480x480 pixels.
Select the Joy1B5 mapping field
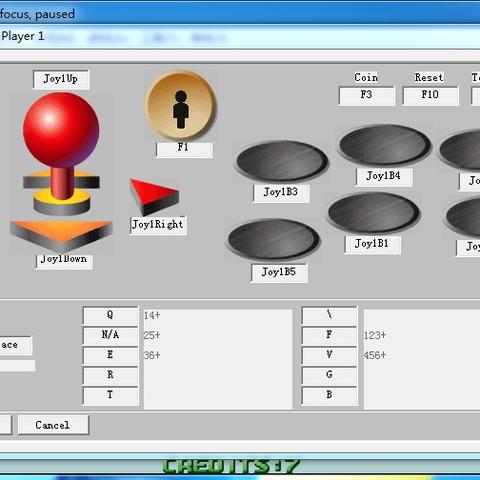(279, 273)
